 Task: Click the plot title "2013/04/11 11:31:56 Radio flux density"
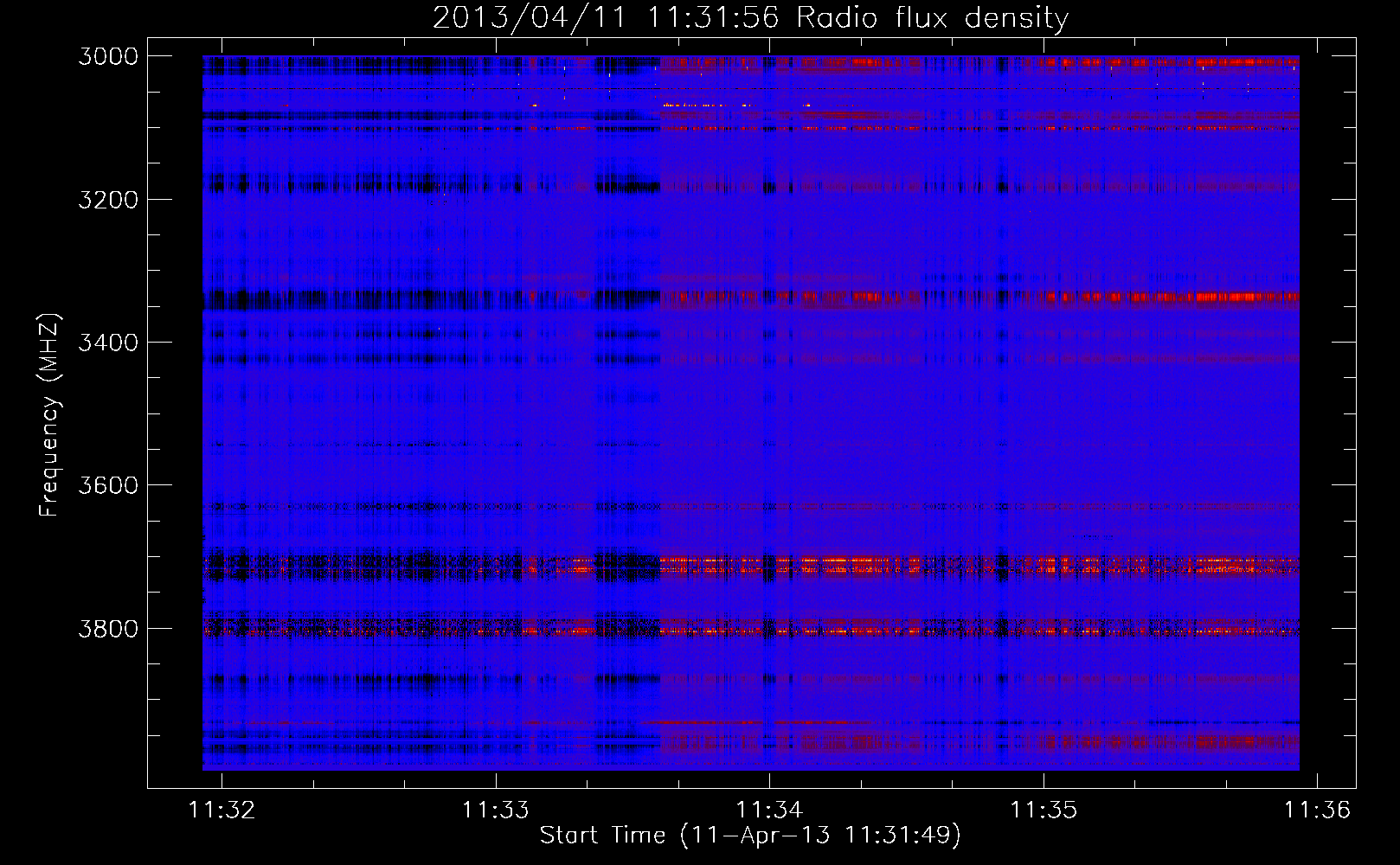coord(750,18)
